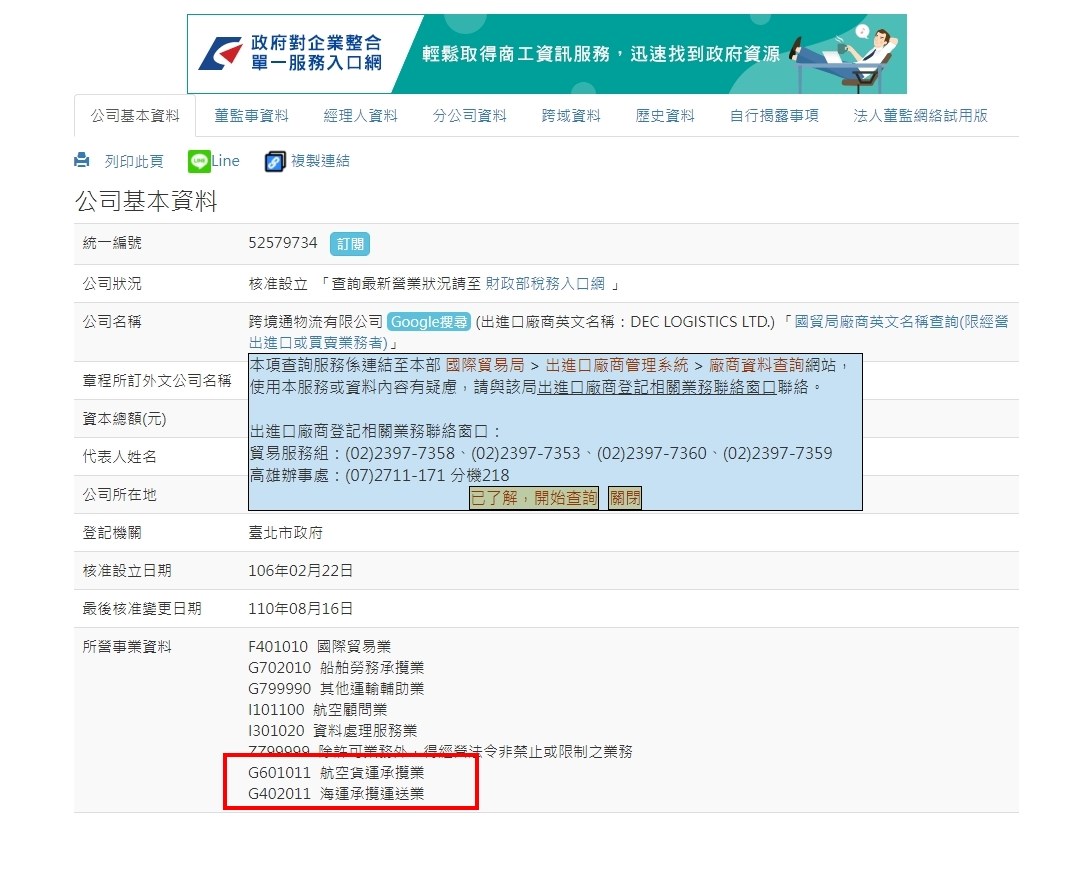
Task: Click the 出進口廠商登記相關業務聯絡窗口 underlined link
Action: (x=657, y=387)
